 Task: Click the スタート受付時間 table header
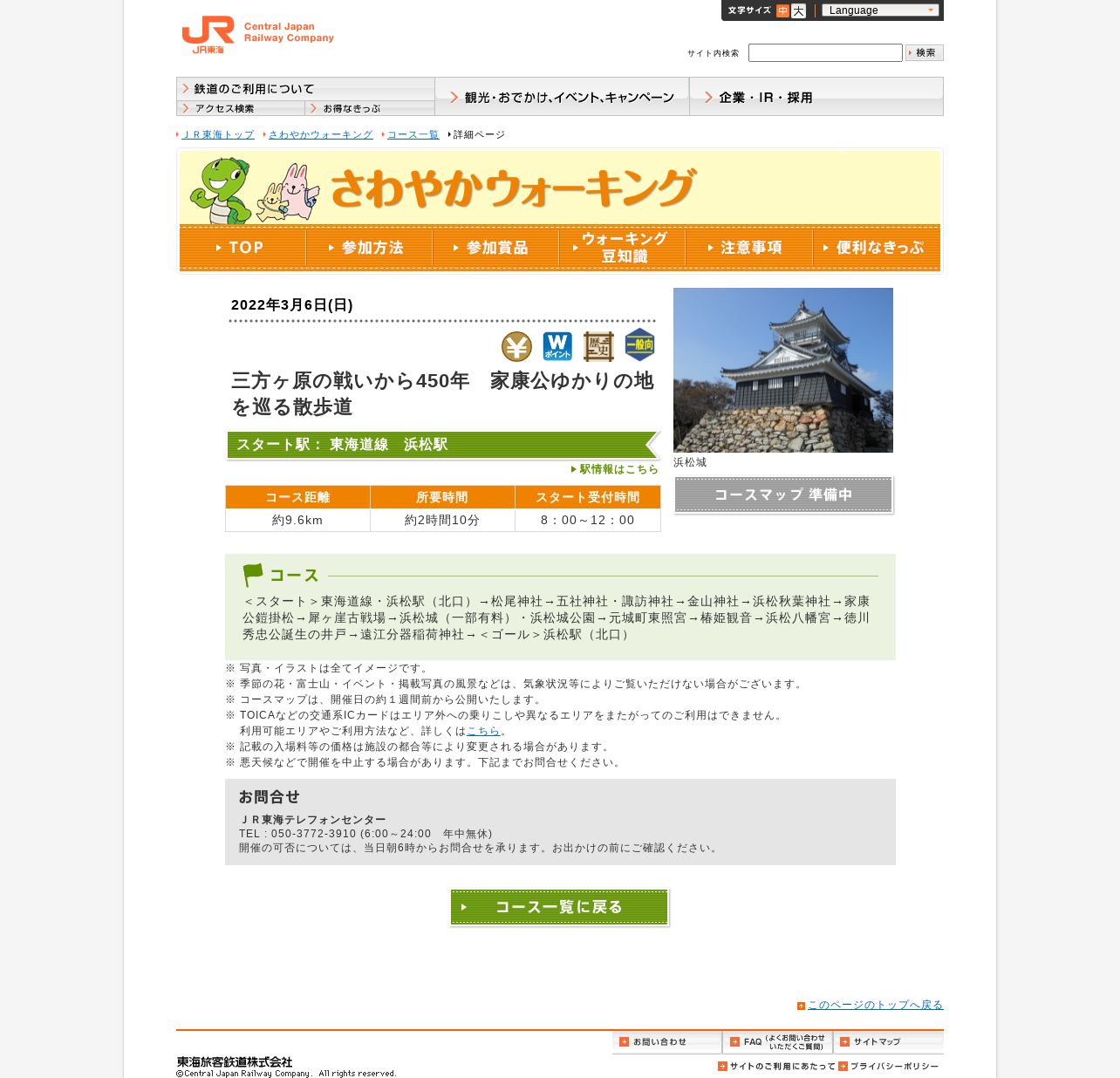pos(588,497)
